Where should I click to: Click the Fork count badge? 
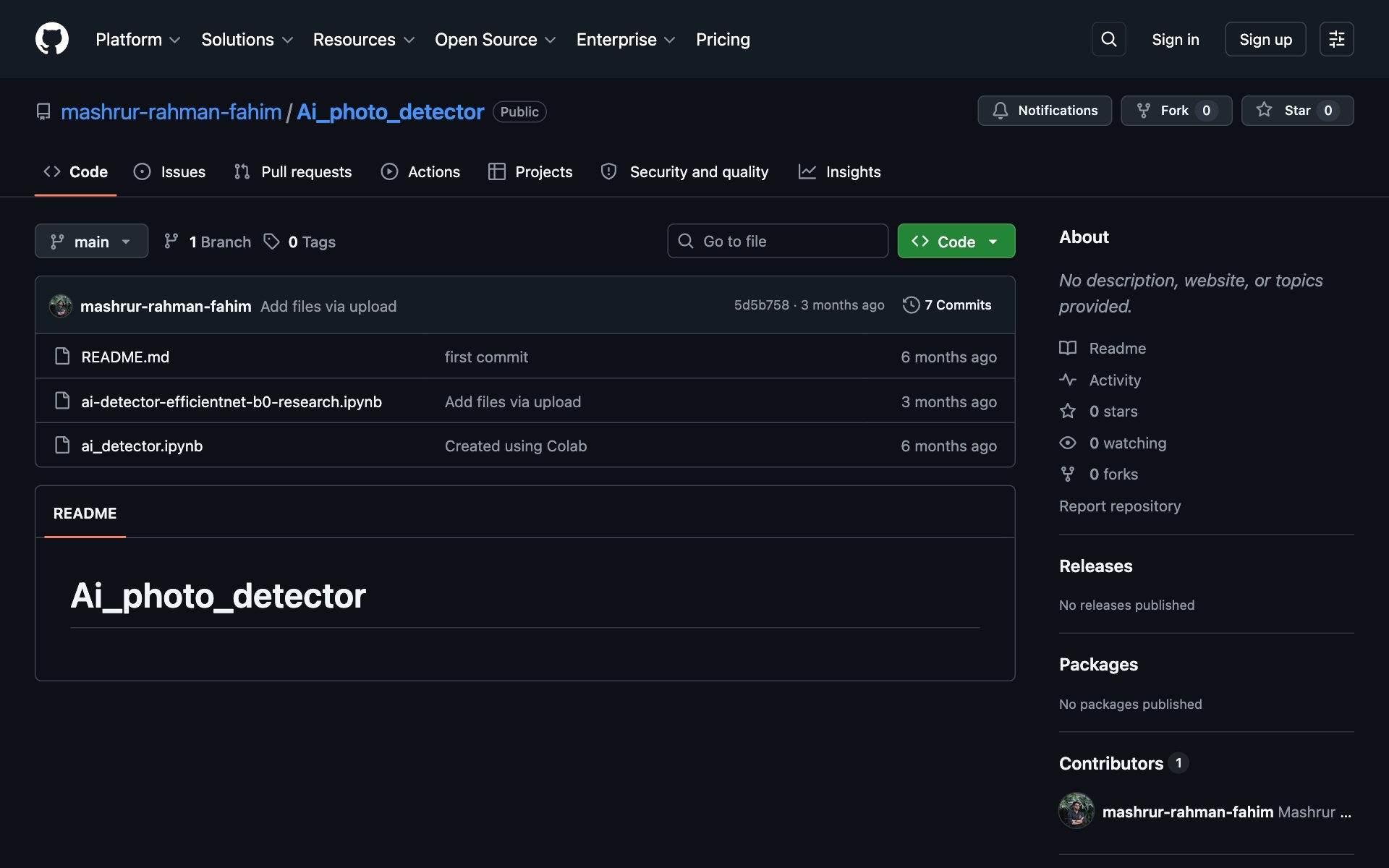[1206, 111]
